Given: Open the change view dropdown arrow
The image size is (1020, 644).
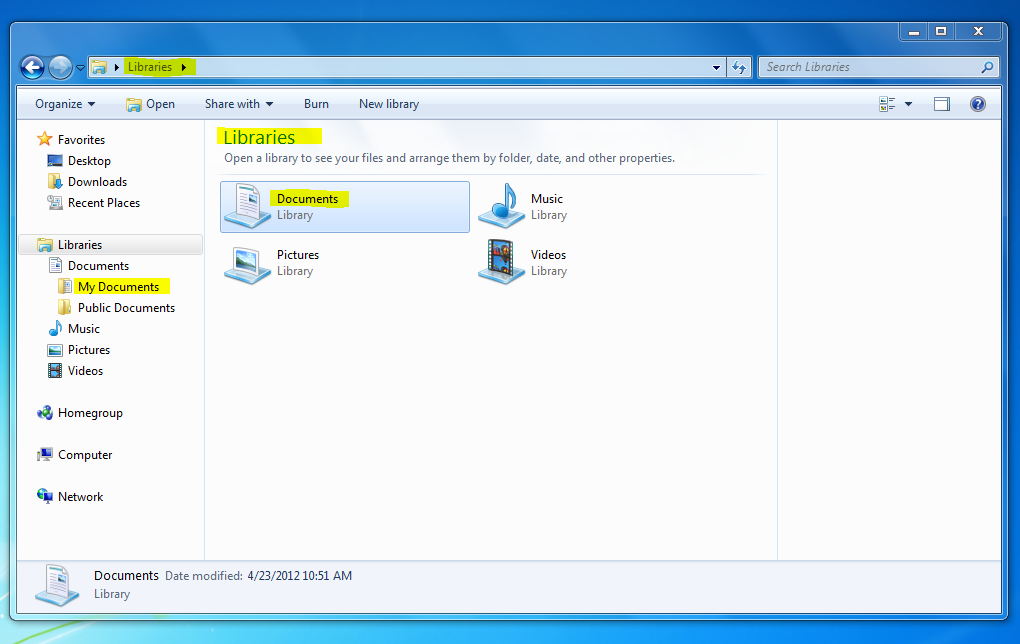Looking at the screenshot, I should pos(908,103).
